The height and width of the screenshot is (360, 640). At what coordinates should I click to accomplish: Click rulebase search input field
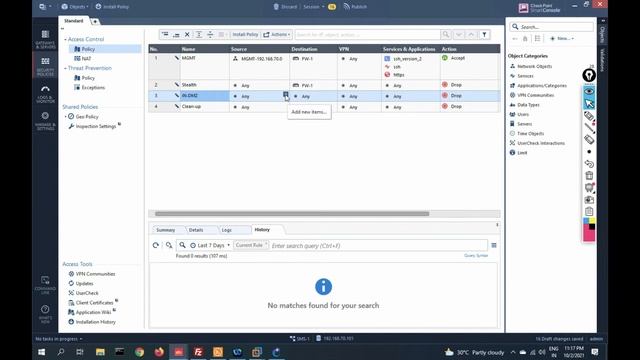click(x=367, y=35)
